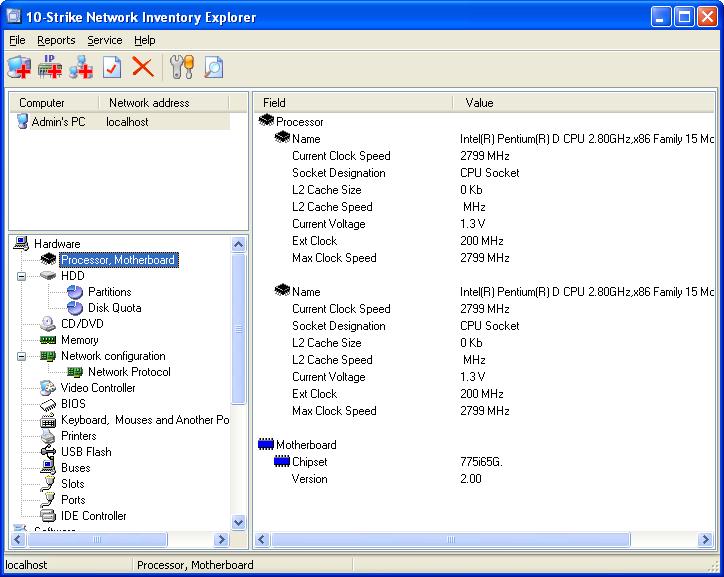Click the Partitions pie icon

point(75,292)
